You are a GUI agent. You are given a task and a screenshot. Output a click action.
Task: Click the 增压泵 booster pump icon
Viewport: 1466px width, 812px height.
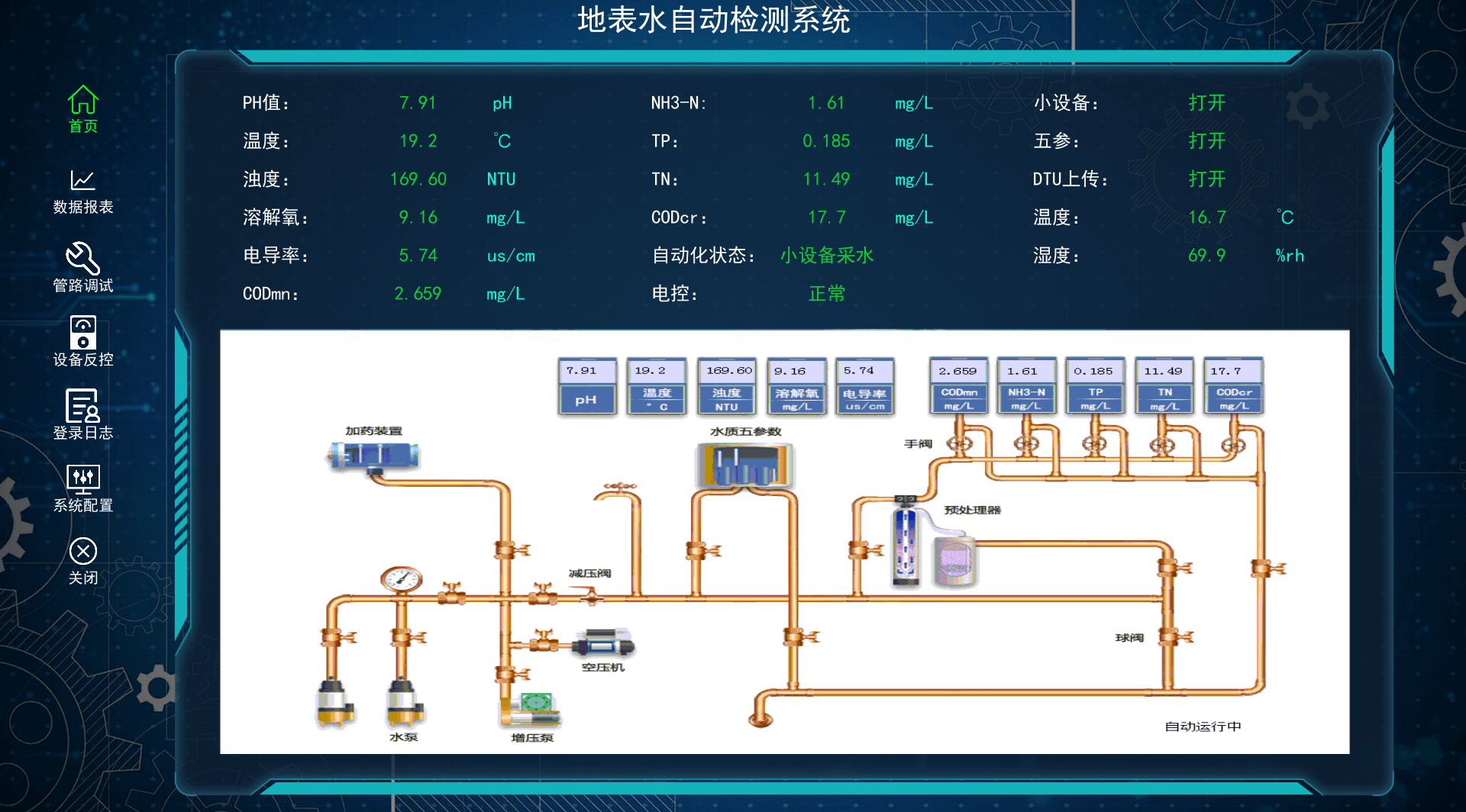(x=531, y=709)
